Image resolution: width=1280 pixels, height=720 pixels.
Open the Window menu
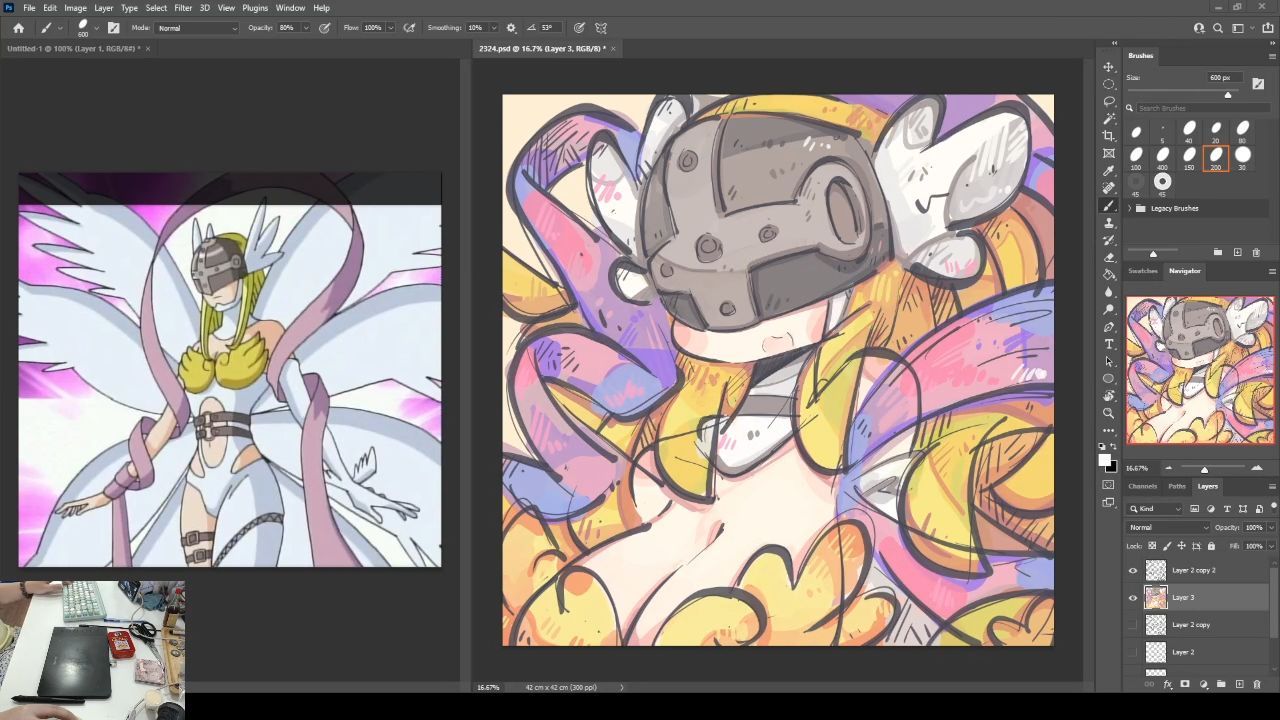pyautogui.click(x=290, y=8)
